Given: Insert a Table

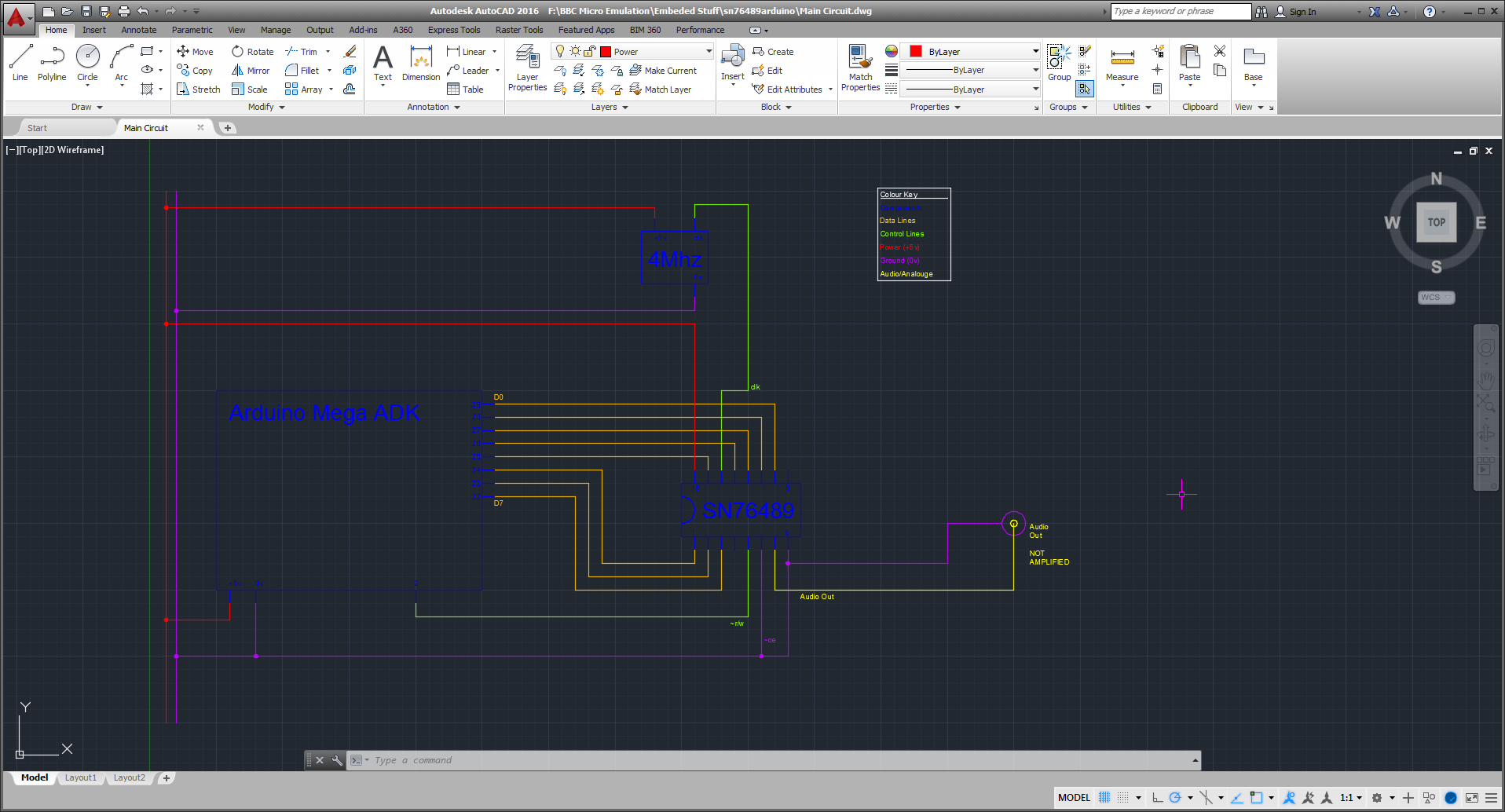Looking at the screenshot, I should click(x=465, y=90).
